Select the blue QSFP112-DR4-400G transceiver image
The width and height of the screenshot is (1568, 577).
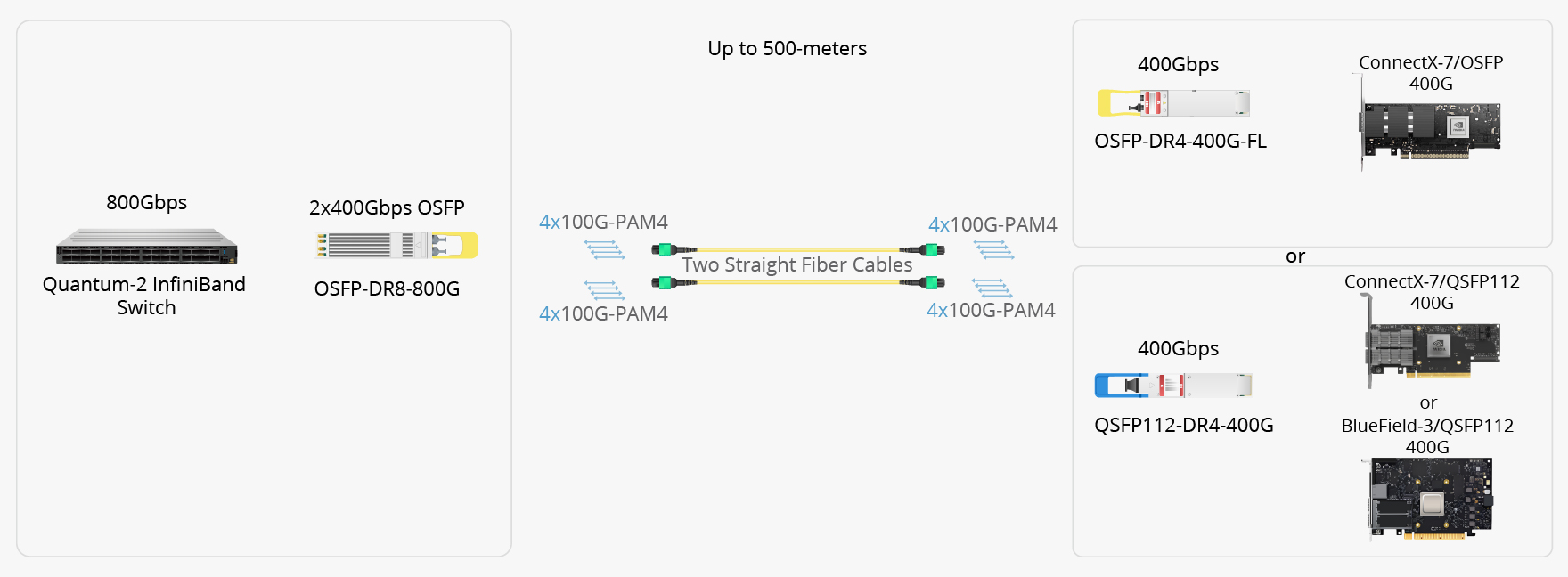click(x=1173, y=386)
